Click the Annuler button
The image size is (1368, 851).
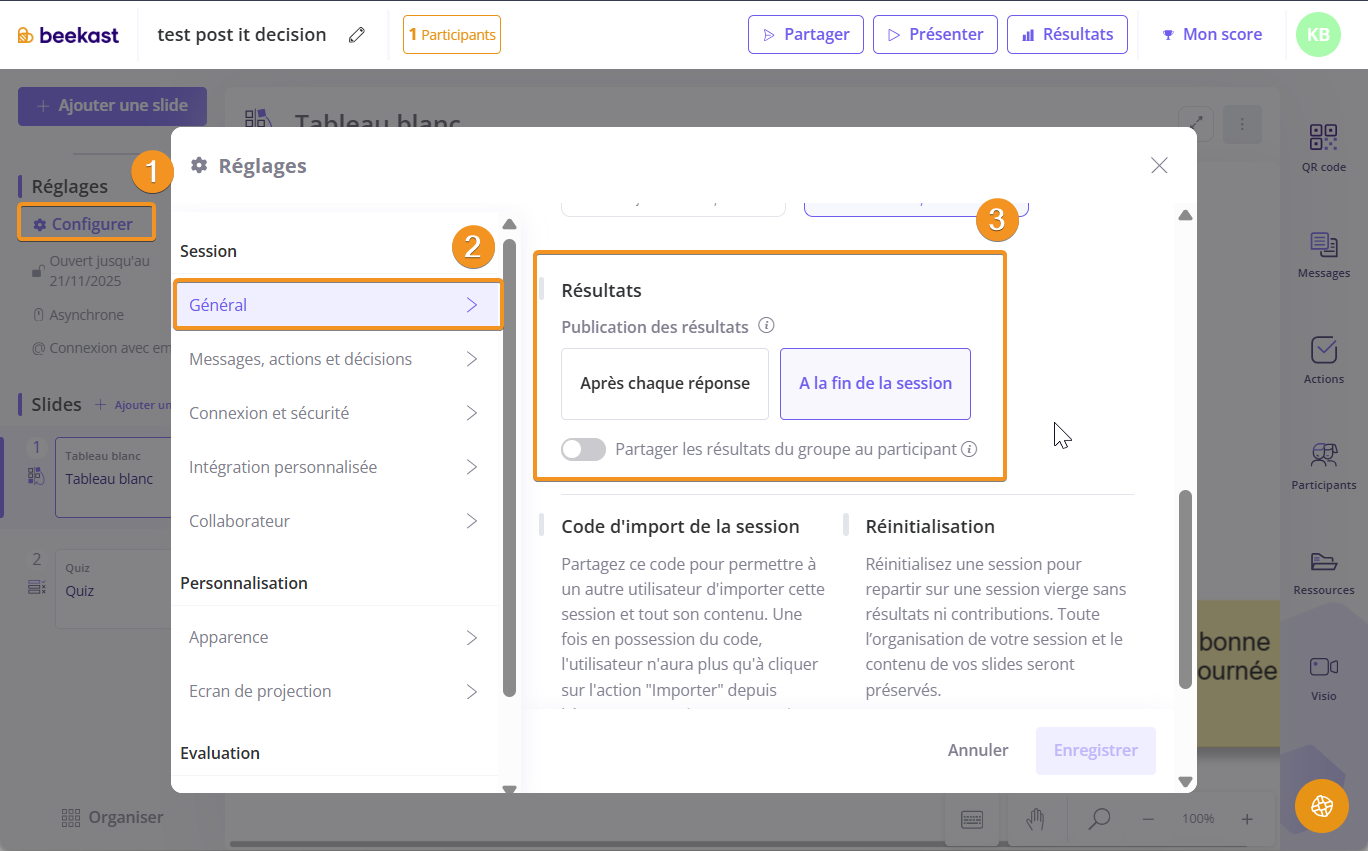[x=978, y=750]
